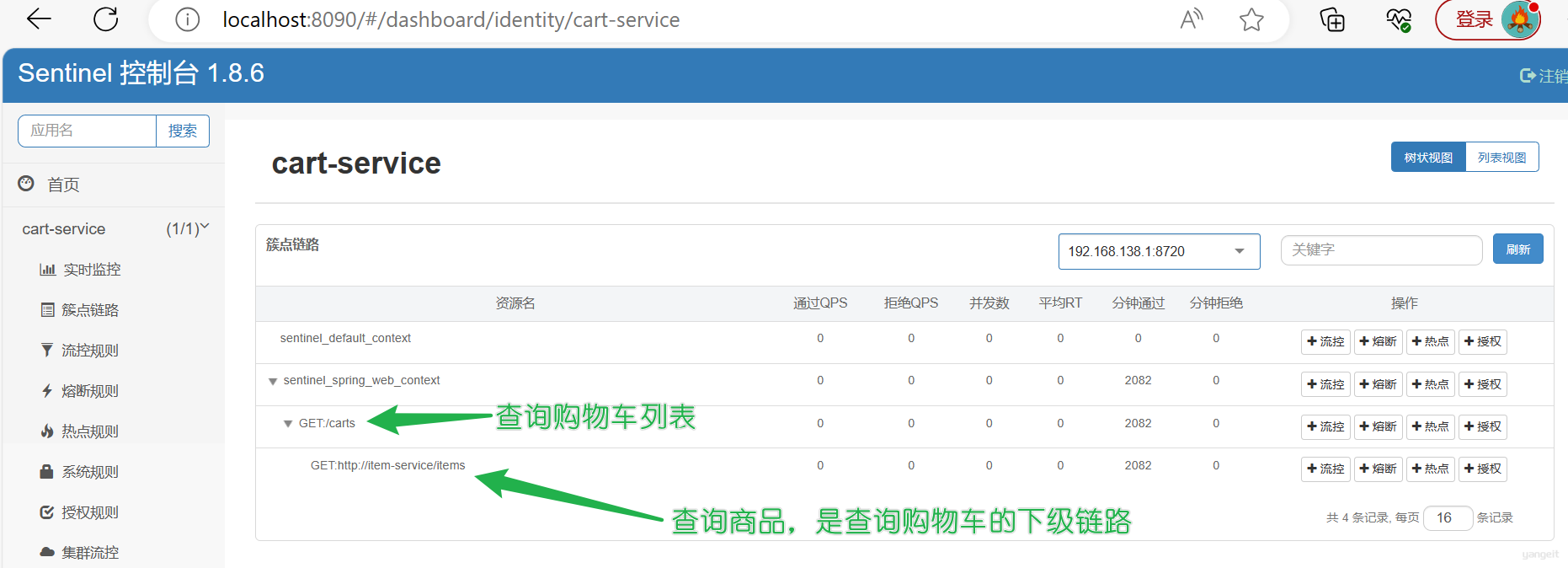1568x568 pixels.
Task: Click the 搜索 button in sidebar
Action: pyautogui.click(x=183, y=131)
